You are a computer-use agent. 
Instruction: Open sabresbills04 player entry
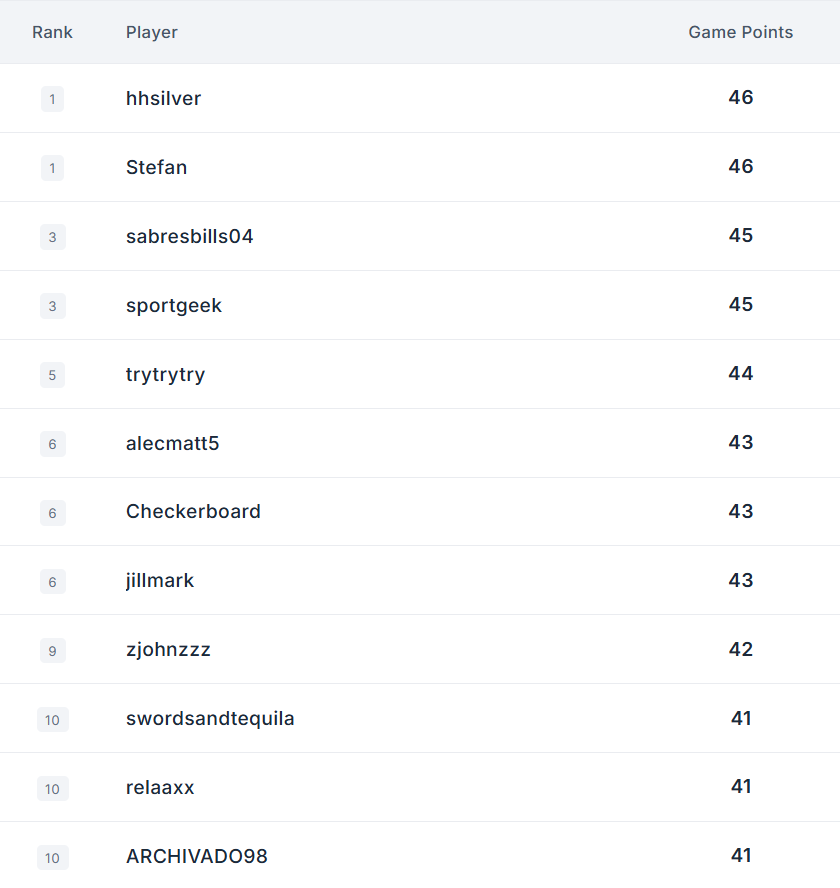pyautogui.click(x=189, y=237)
